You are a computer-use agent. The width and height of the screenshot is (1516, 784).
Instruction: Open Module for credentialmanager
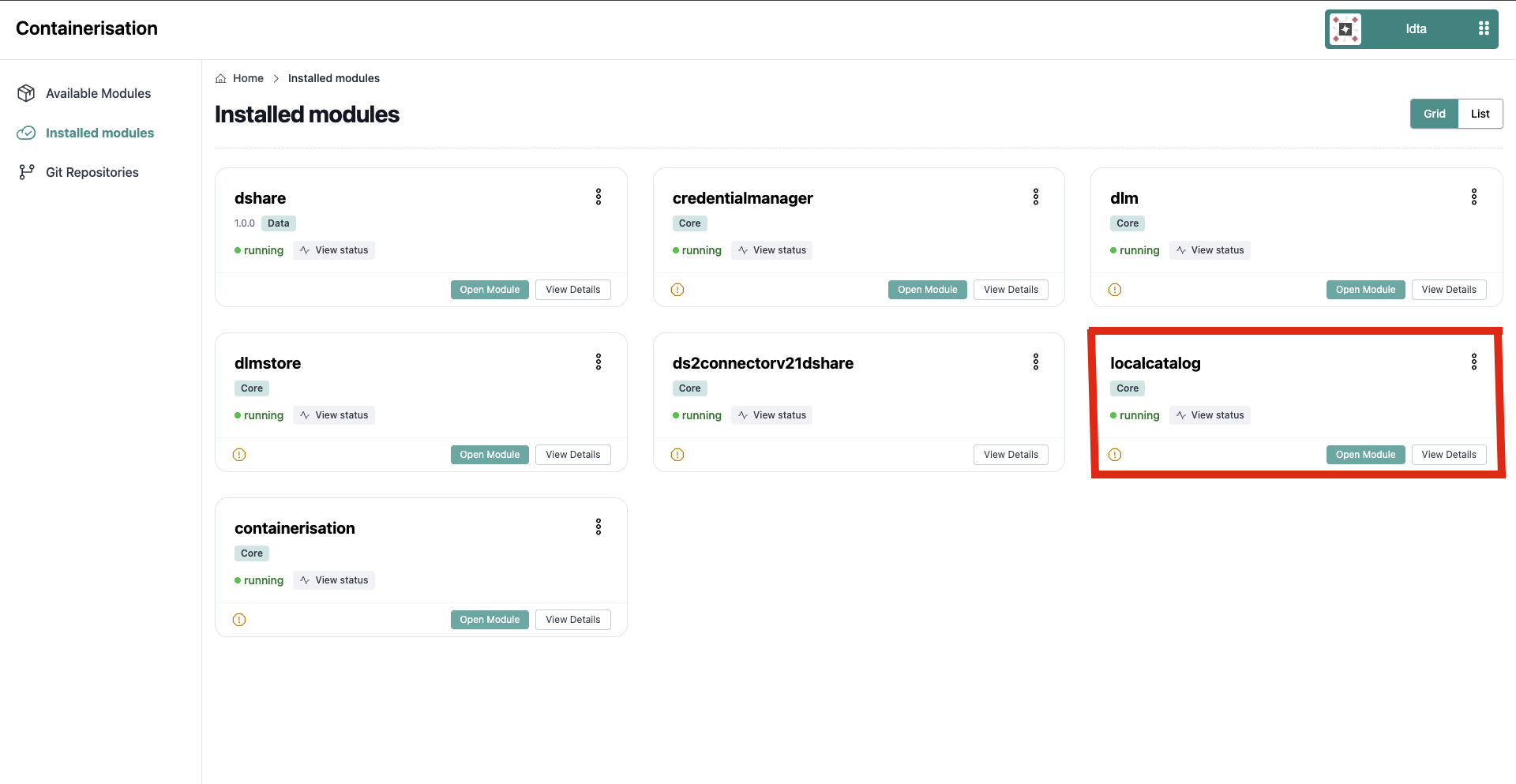click(x=927, y=290)
